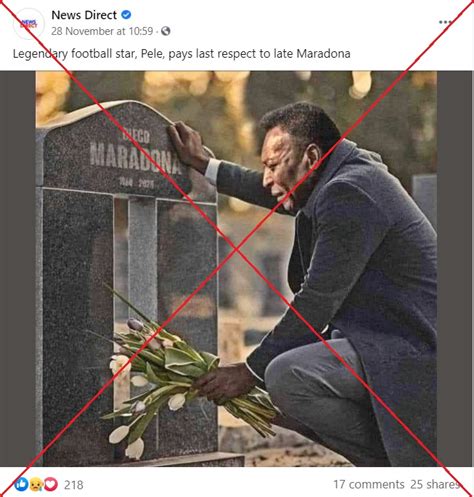Screen dimensions: 474x497
Task: Click the post caption about Pele
Action: [182, 54]
